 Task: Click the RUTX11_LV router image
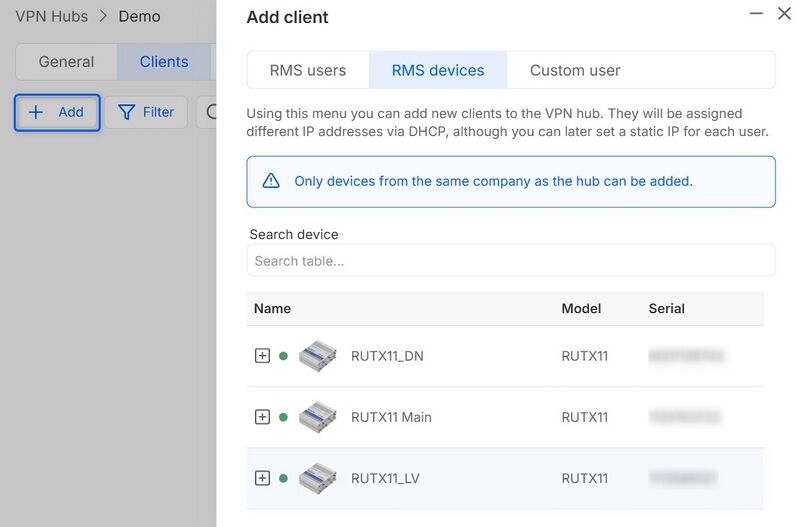pos(318,478)
